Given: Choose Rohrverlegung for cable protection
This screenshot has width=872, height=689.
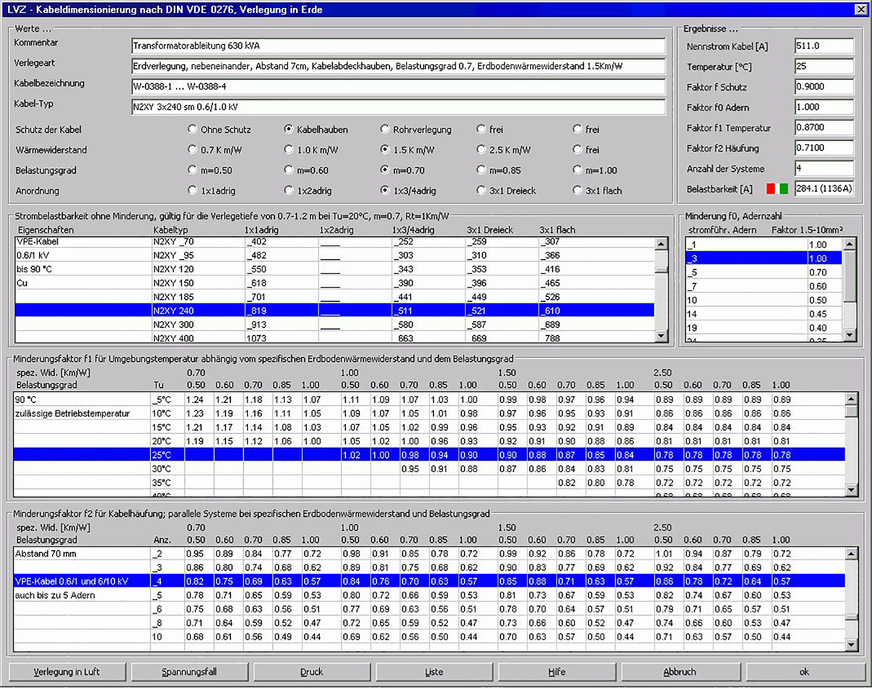Looking at the screenshot, I should (x=385, y=129).
